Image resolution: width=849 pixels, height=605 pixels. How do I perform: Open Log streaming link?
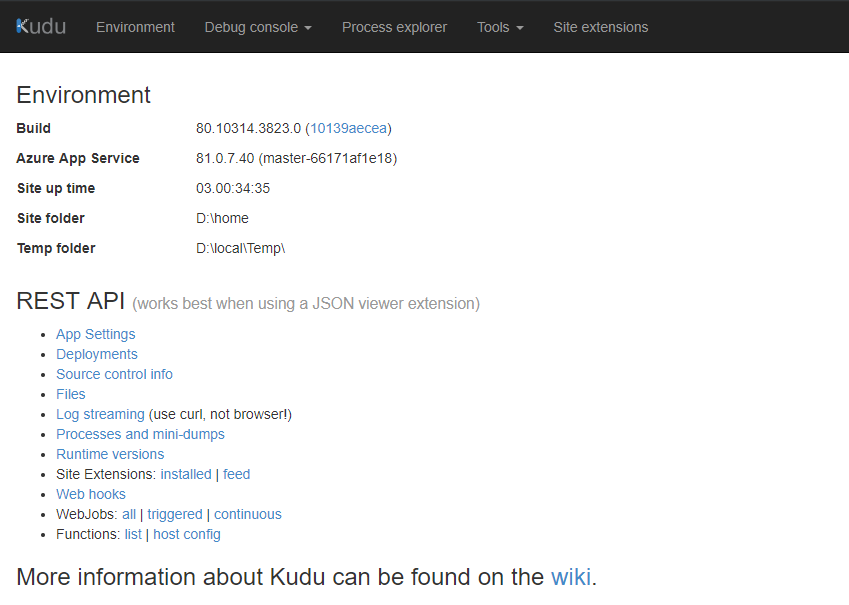click(100, 414)
